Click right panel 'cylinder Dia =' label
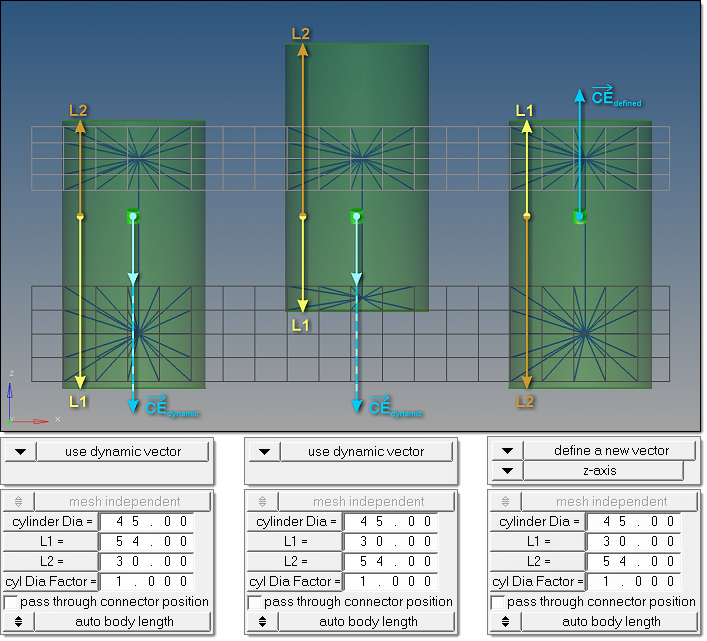The image size is (707, 641). click(x=538, y=522)
